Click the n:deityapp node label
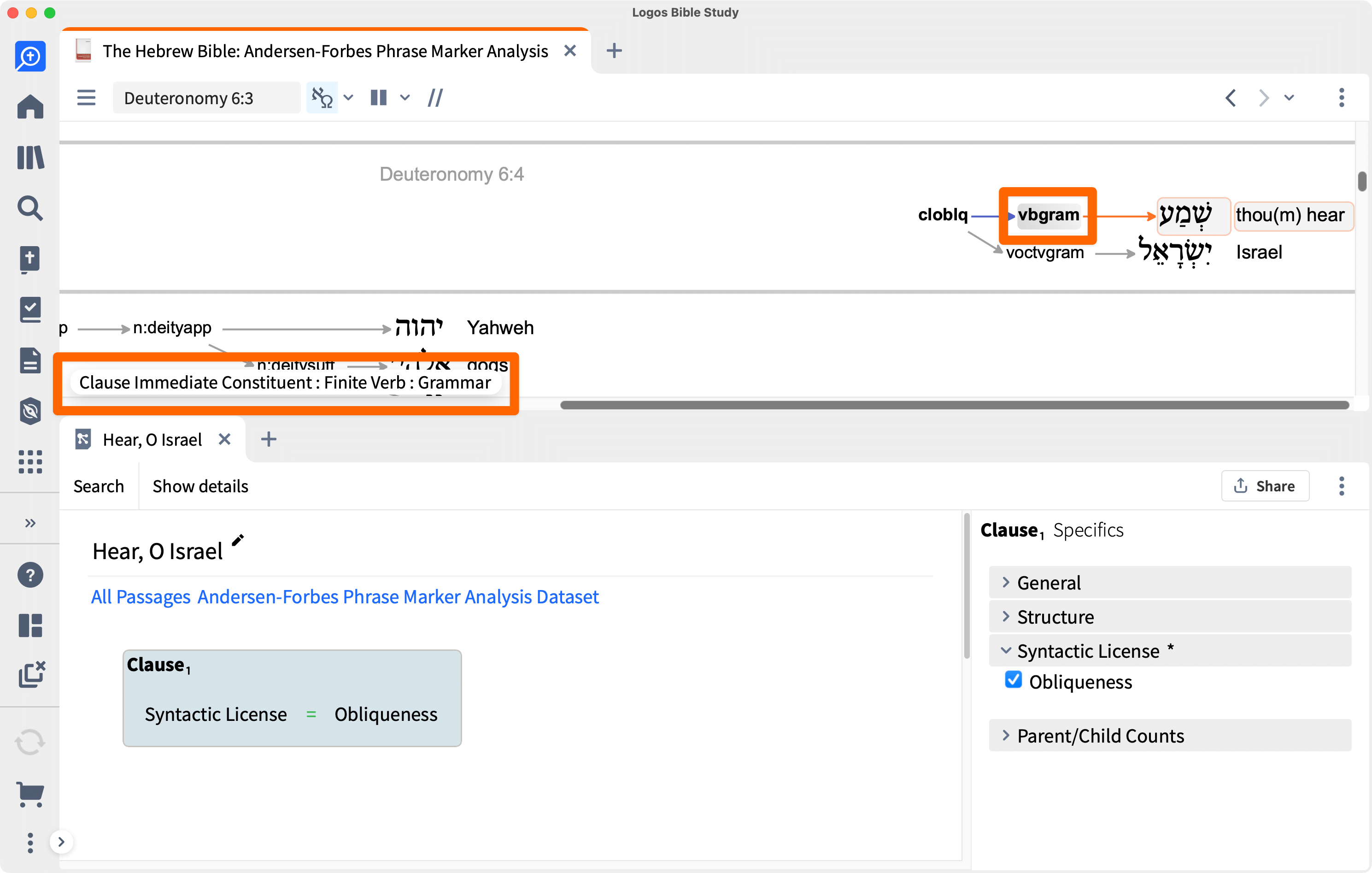1372x873 pixels. (172, 328)
